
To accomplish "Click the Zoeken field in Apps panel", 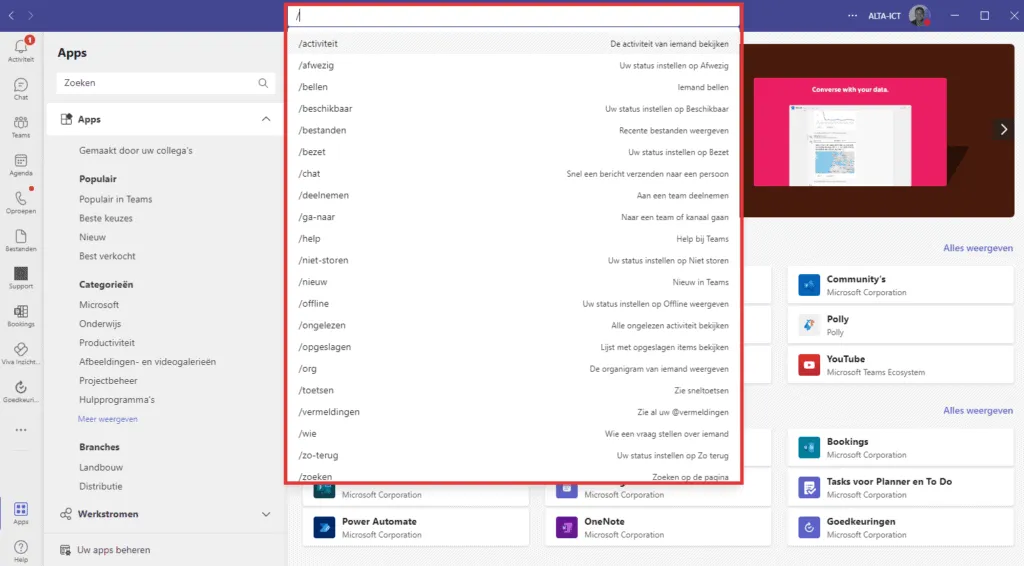I will coord(155,83).
